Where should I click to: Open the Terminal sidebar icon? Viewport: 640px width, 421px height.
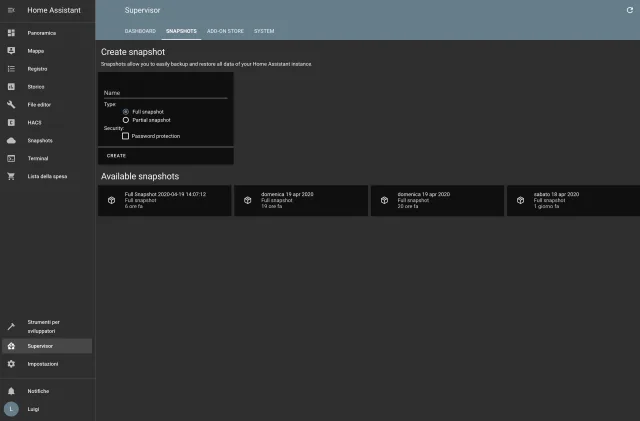tap(11, 159)
